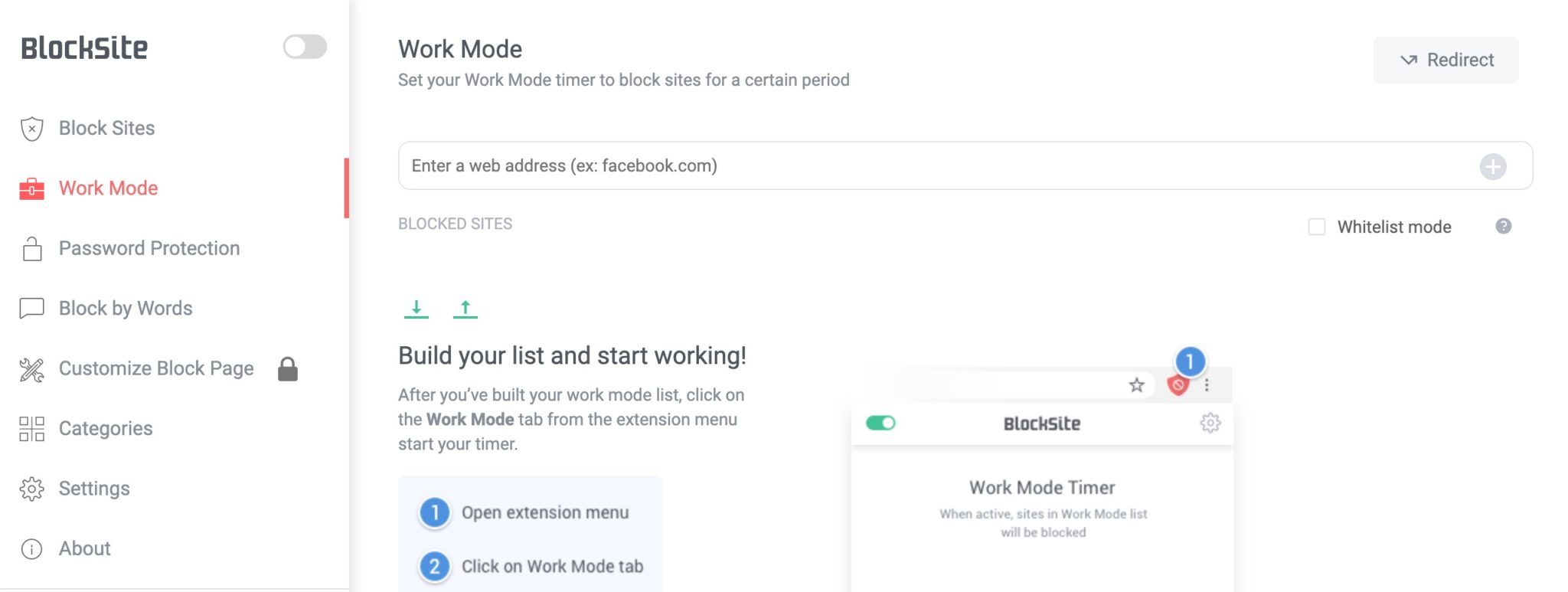Open the three-dot browser menu in illustration

tap(1207, 386)
